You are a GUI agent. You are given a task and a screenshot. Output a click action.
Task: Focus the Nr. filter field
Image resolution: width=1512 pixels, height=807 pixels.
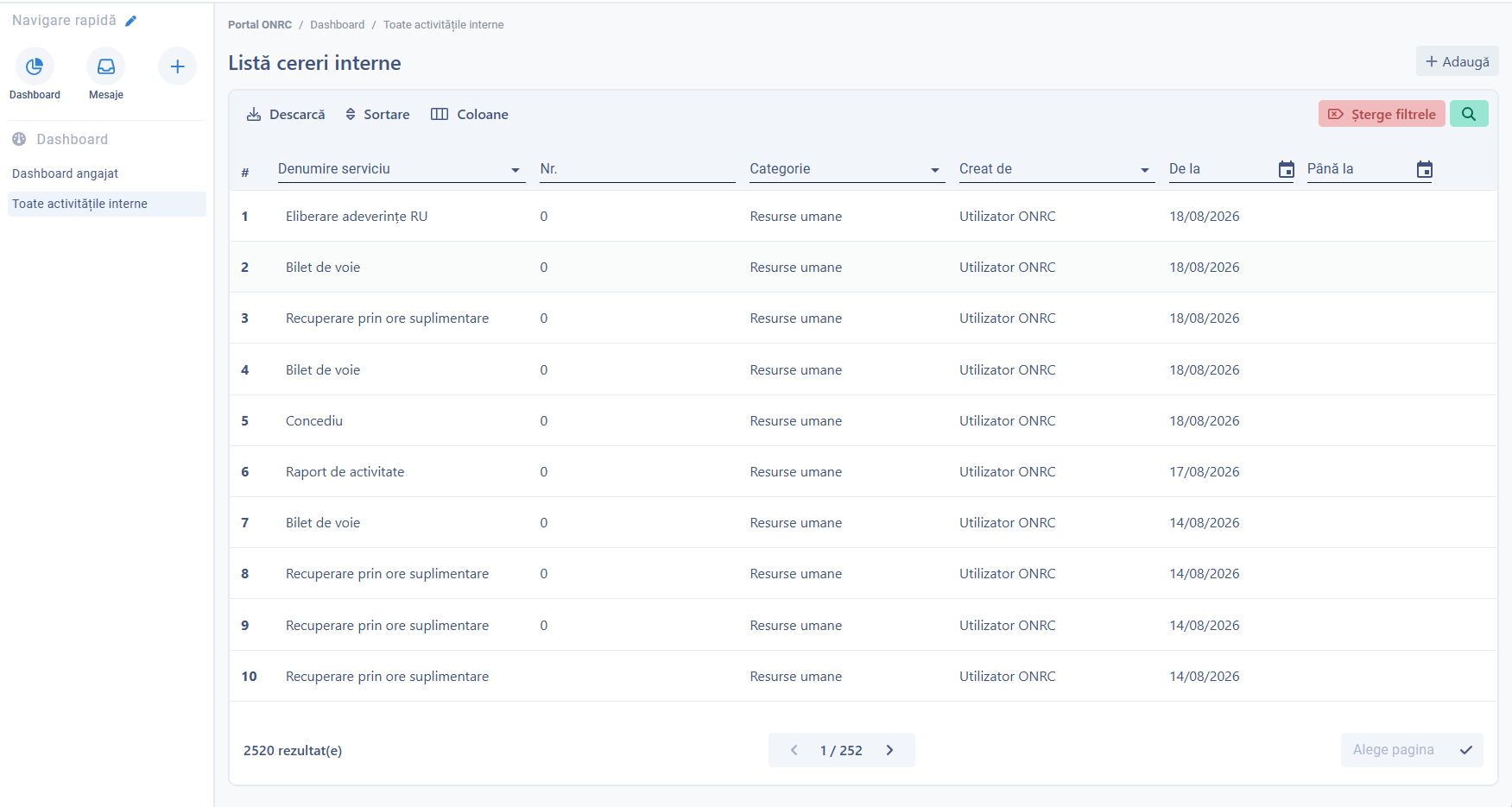[637, 169]
